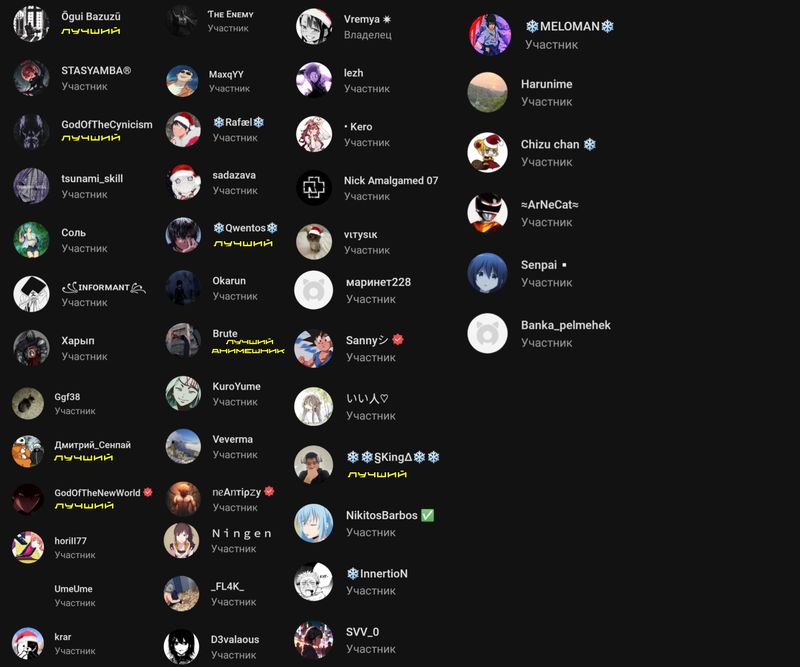Click the green checkmark beside NikitosBarbos
Screen dimensions: 800x667
tap(428, 515)
